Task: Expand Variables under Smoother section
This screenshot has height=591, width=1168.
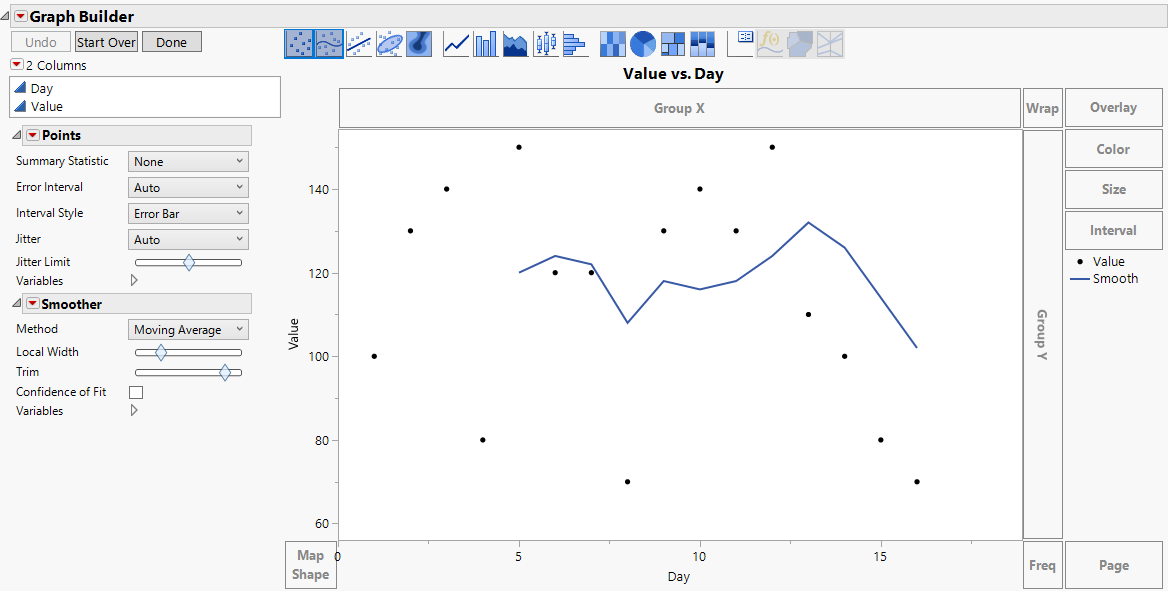Action: 135,410
